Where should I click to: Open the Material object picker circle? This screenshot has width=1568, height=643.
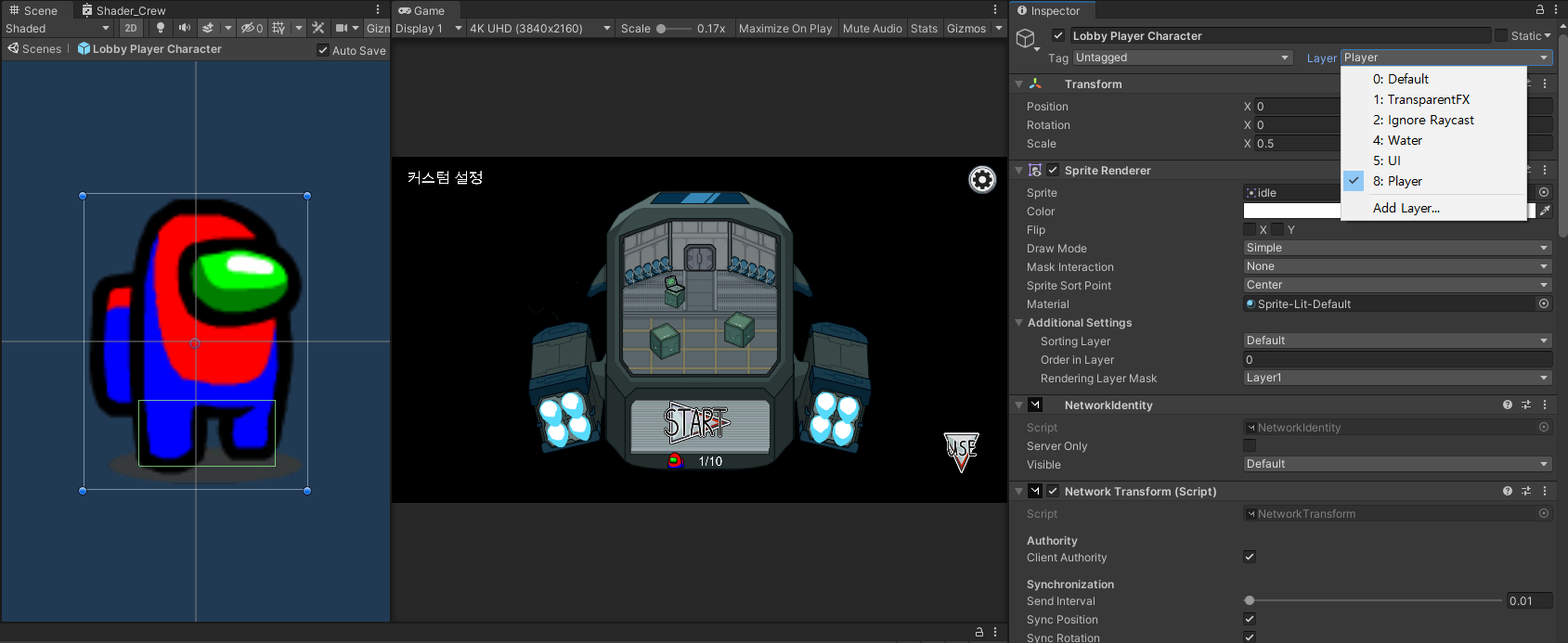coord(1544,303)
